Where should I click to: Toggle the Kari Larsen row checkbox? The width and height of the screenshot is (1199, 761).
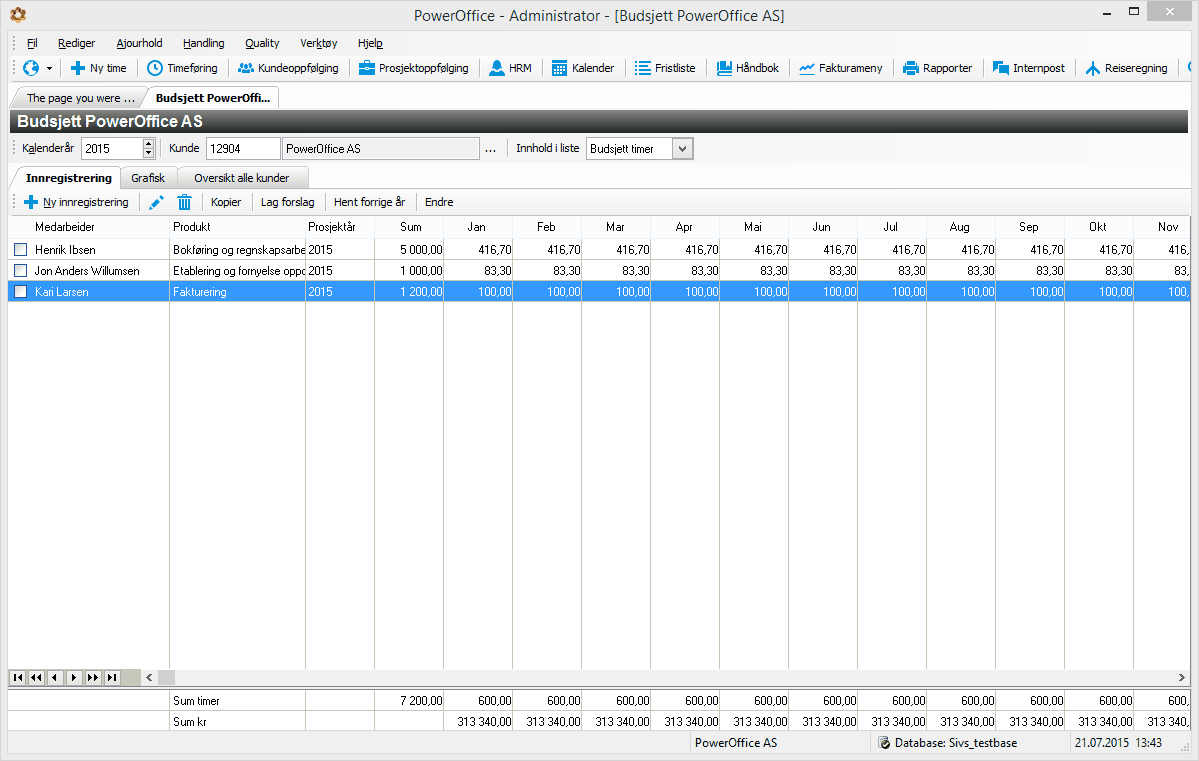(21, 291)
